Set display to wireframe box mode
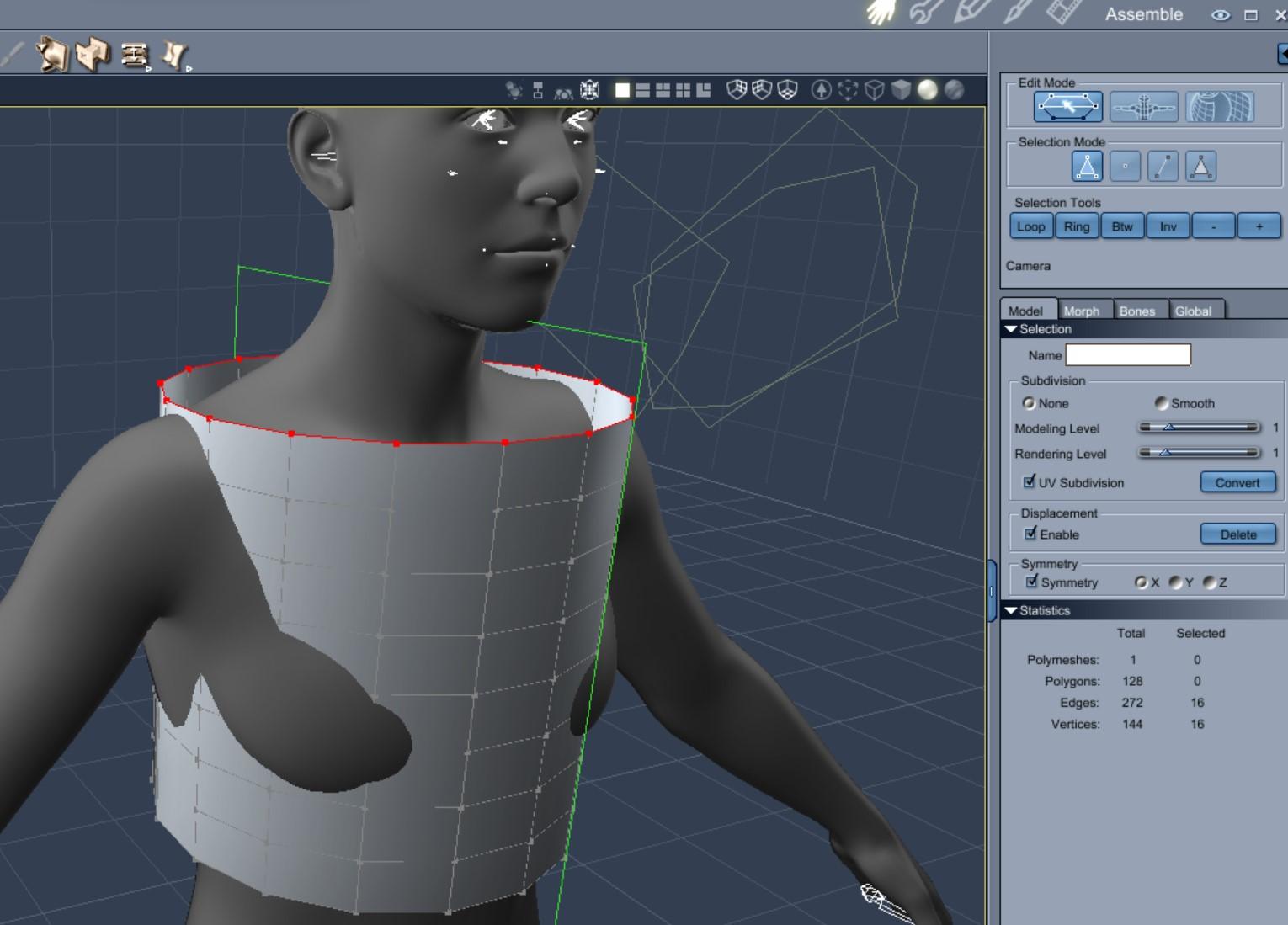Viewport: 1288px width, 925px height. pyautogui.click(x=875, y=90)
